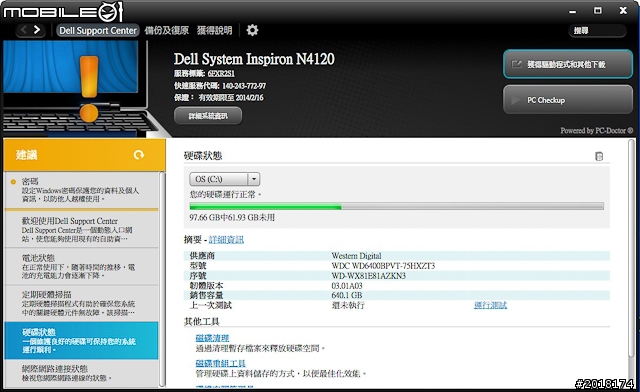
Task: Open the 磁碟重組工具 defragmenter link
Action: tap(220, 363)
